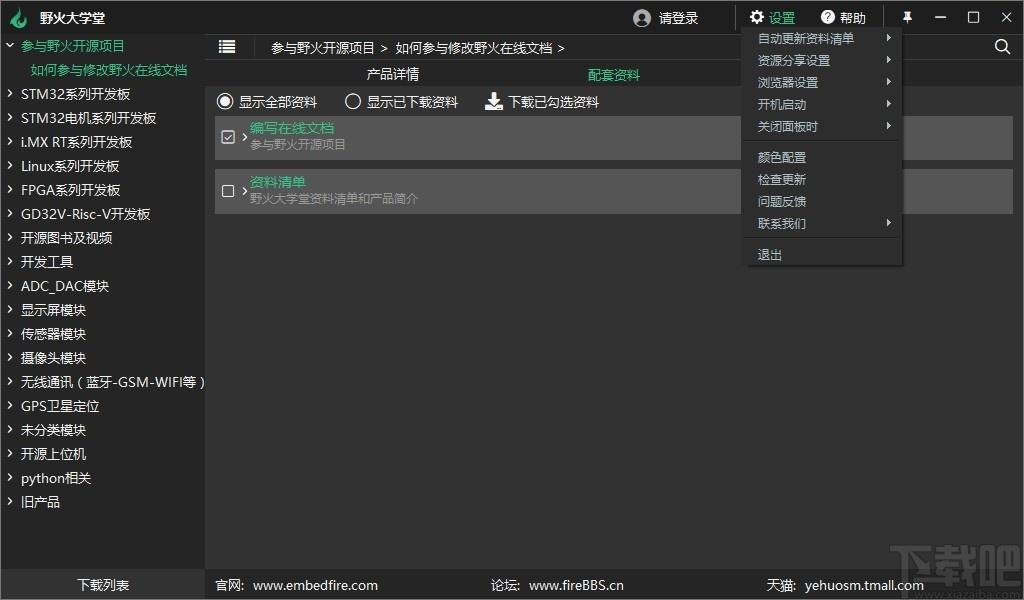Click the 资料清单 resource title
The height and width of the screenshot is (600, 1024).
[x=277, y=182]
